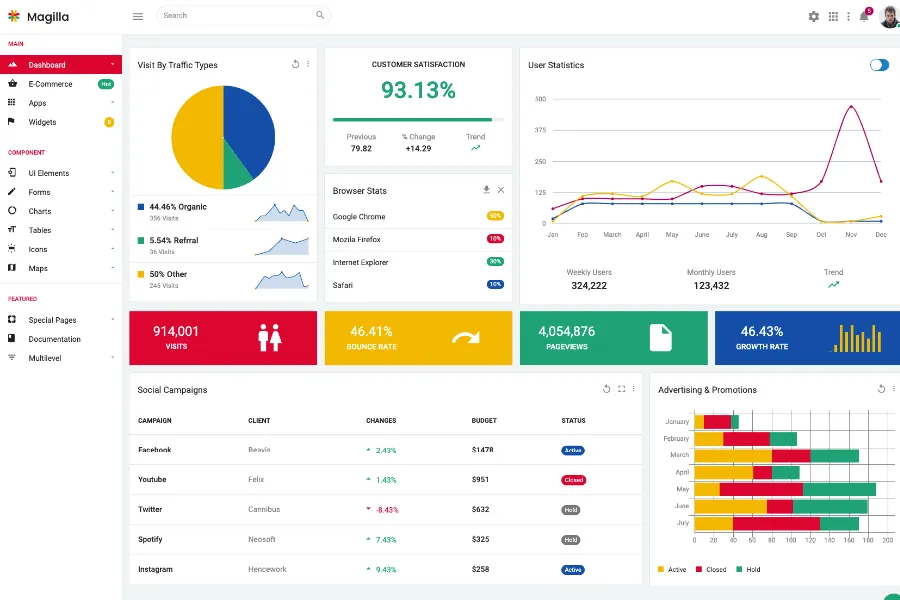Toggle Active series in chart legend
The height and width of the screenshot is (600, 900).
click(671, 569)
